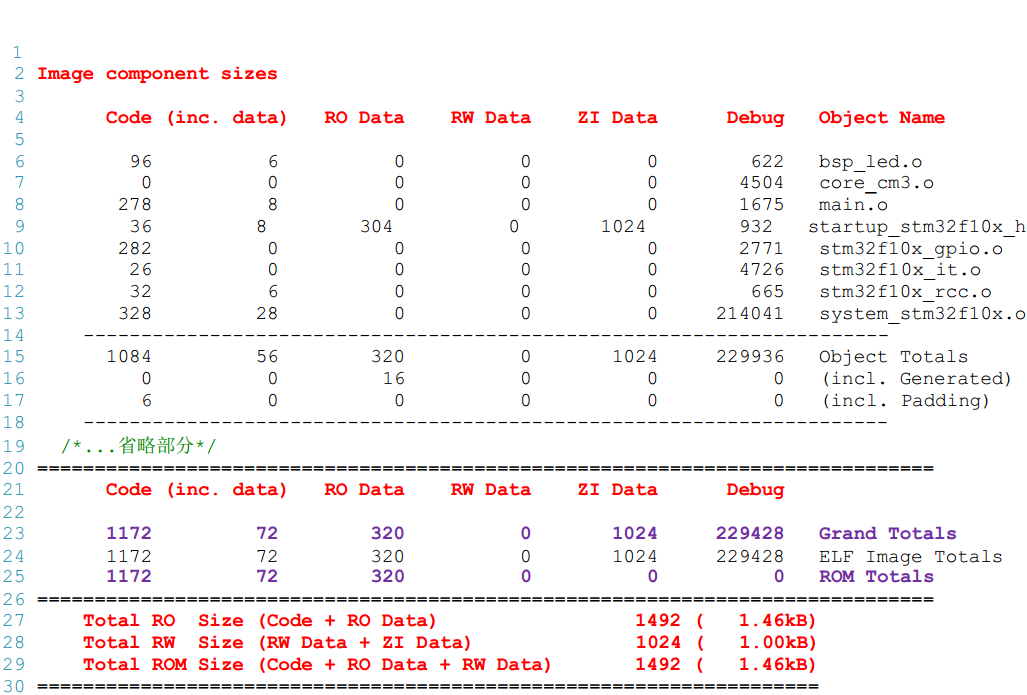Image resolution: width=1027 pixels, height=695 pixels.
Task: Click value 1024 in Total RW Size line
Action: point(658,643)
